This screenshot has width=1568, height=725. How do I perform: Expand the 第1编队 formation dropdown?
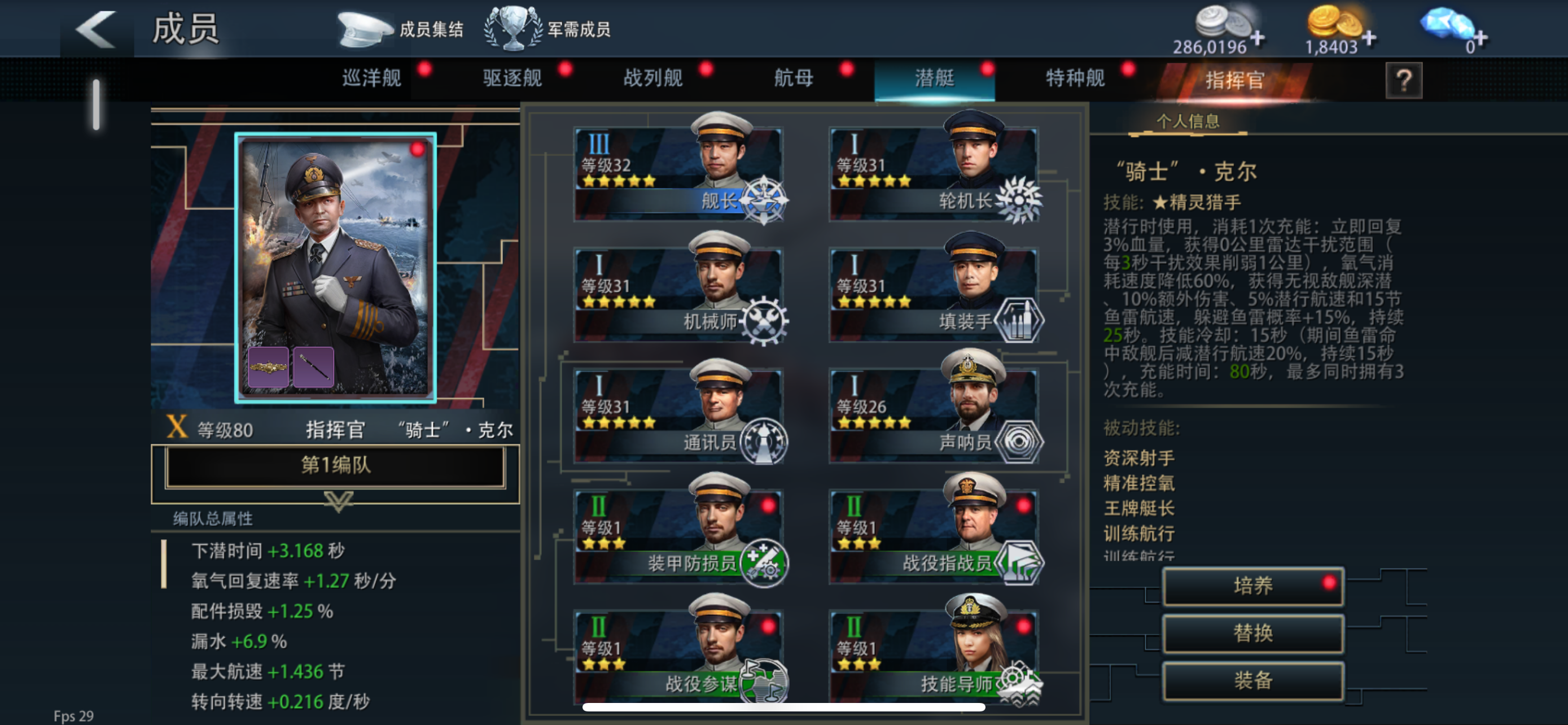(x=335, y=466)
